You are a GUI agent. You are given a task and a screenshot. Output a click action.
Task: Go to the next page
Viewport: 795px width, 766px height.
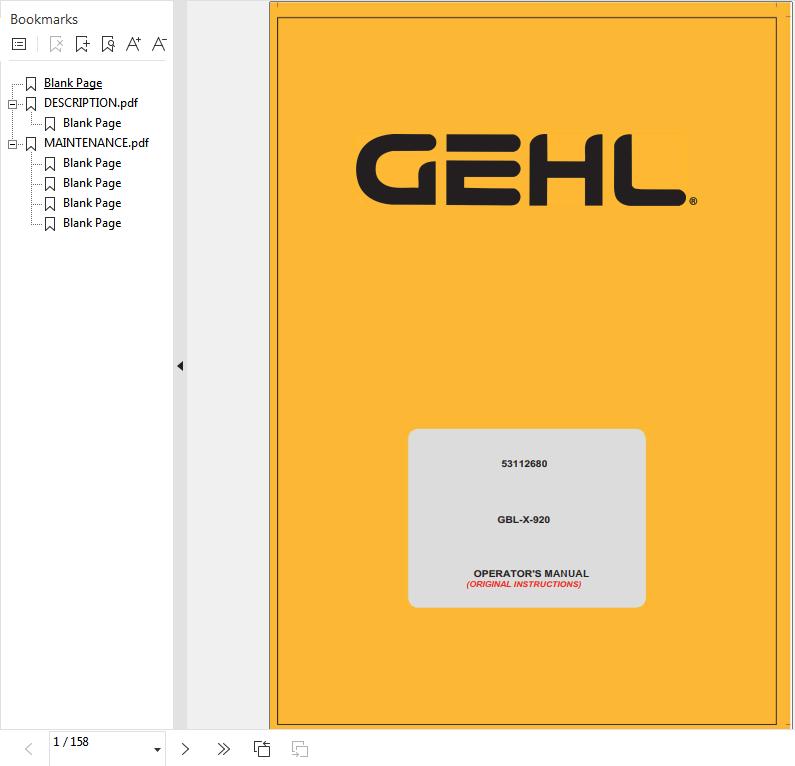click(185, 749)
